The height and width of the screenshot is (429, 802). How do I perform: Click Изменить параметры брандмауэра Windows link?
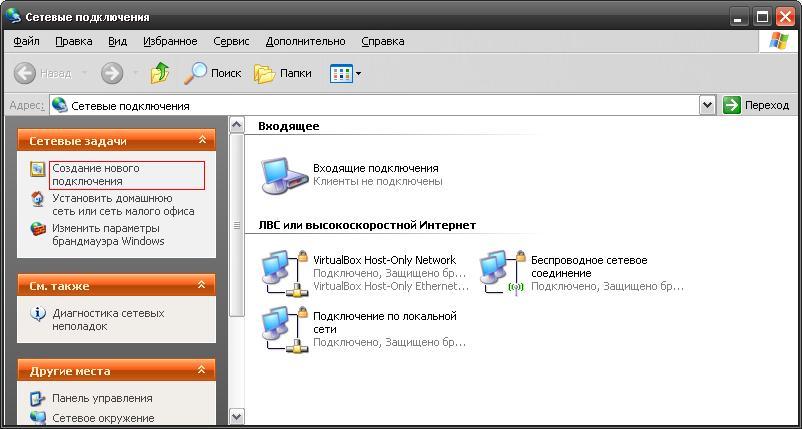coord(108,235)
